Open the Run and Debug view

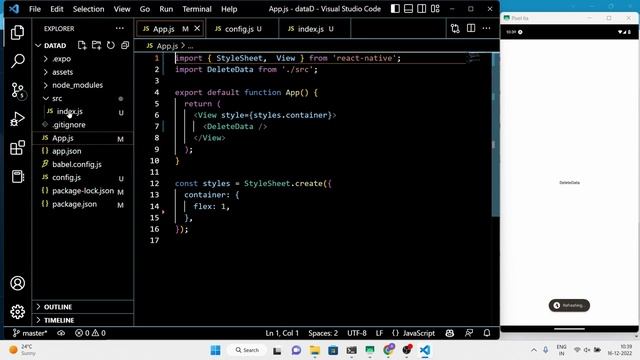[x=17, y=119]
